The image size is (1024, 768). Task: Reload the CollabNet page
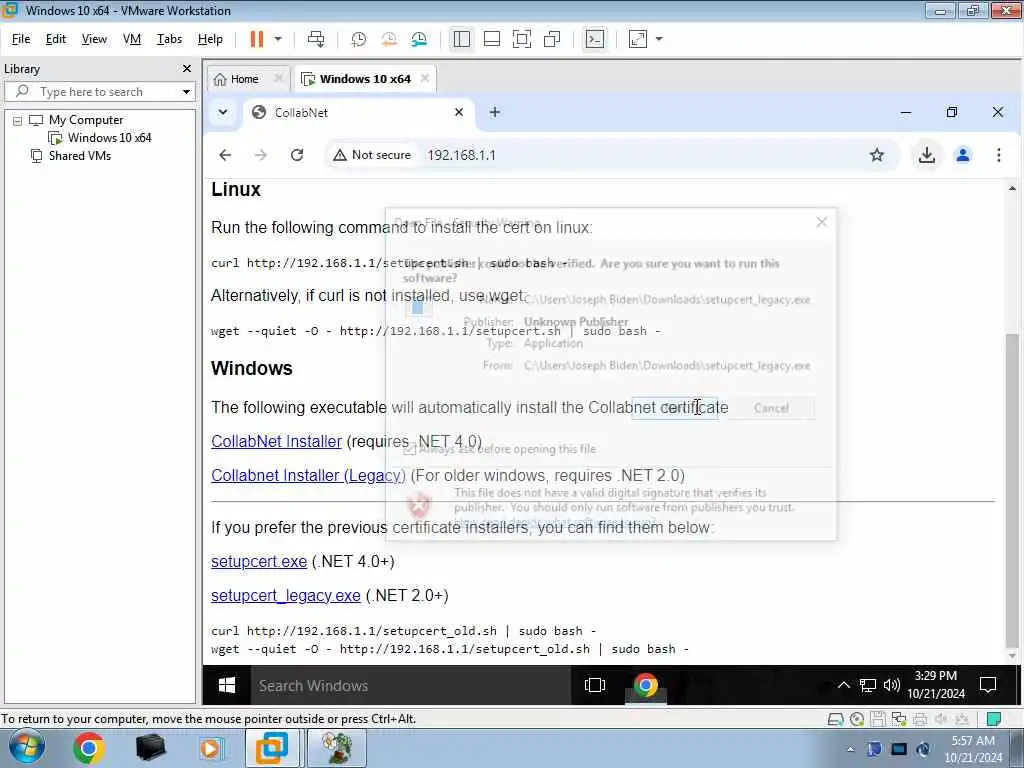click(297, 155)
